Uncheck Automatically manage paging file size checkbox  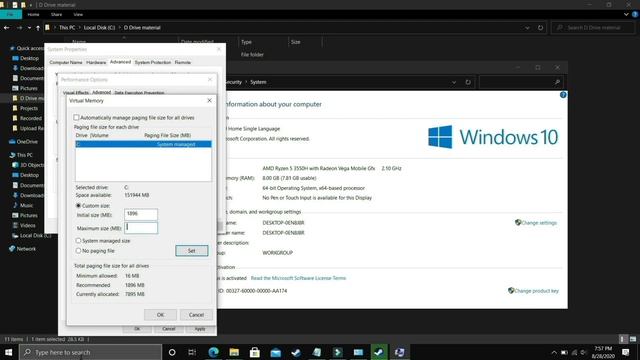tap(76, 118)
